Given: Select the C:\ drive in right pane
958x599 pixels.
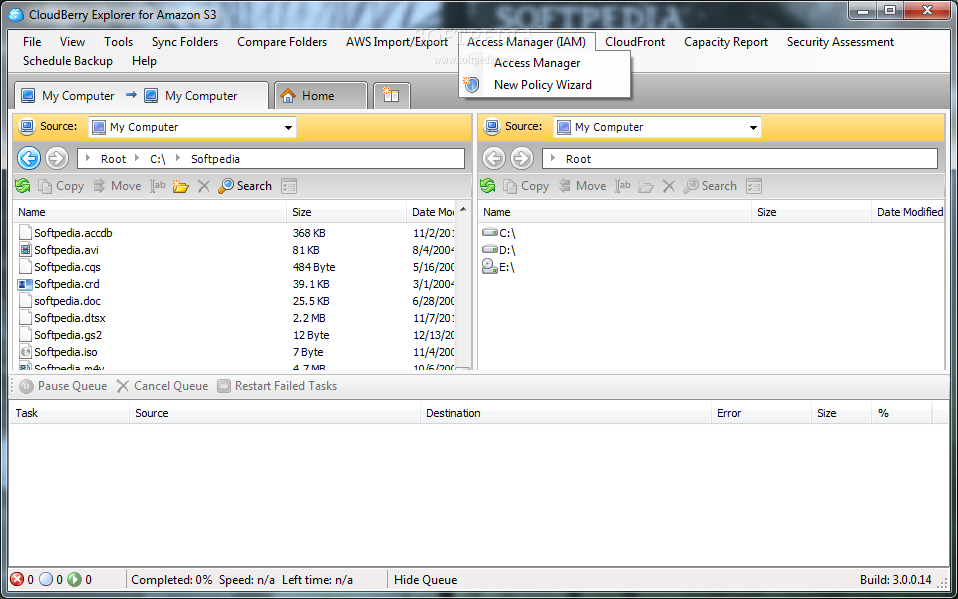Looking at the screenshot, I should (499, 233).
